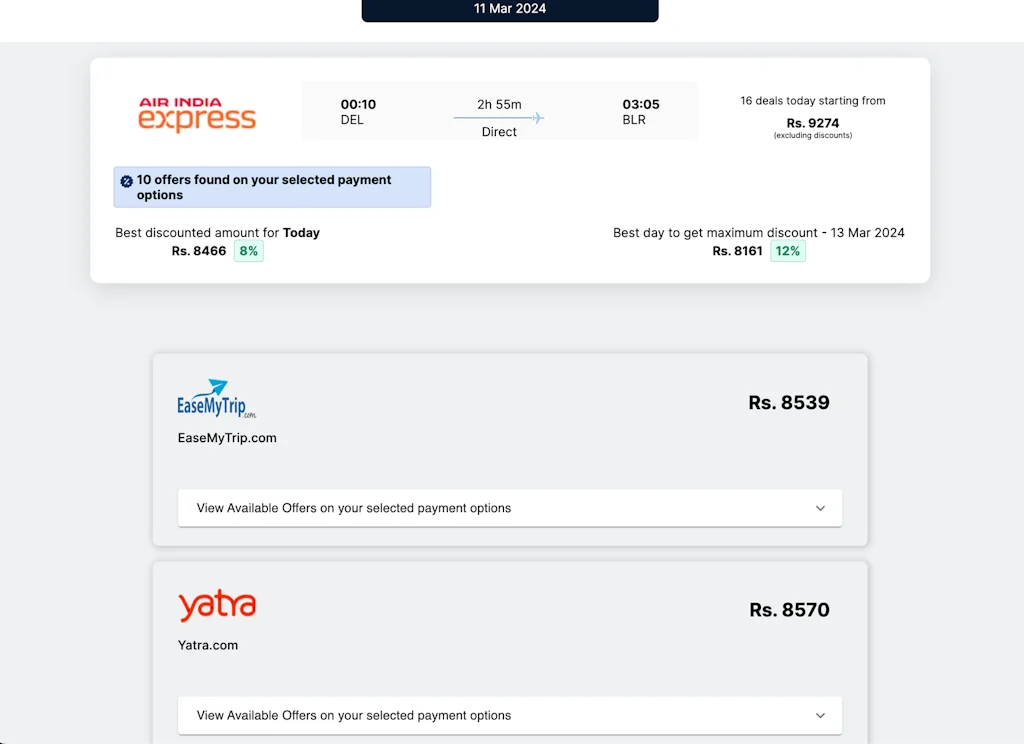1024x744 pixels.
Task: Click the Rs. 8539 EaseMyTrip price
Action: [789, 402]
